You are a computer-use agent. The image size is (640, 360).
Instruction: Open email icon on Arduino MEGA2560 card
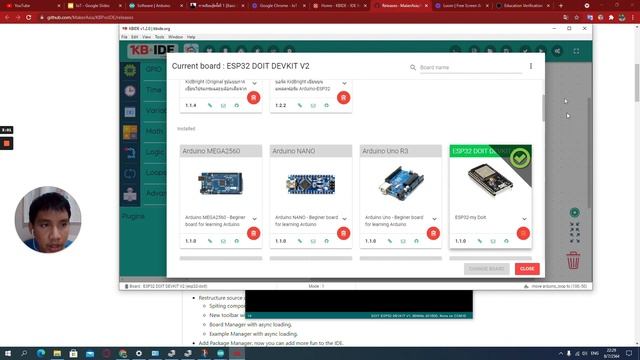coord(223,241)
